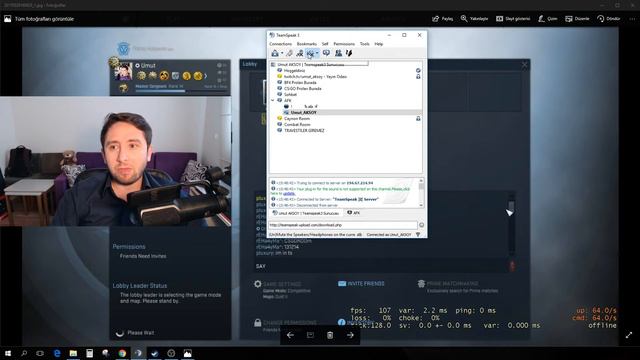The height and width of the screenshot is (360, 640).
Task: Click the lock icon on Cayman Room row
Action: (x=418, y=118)
